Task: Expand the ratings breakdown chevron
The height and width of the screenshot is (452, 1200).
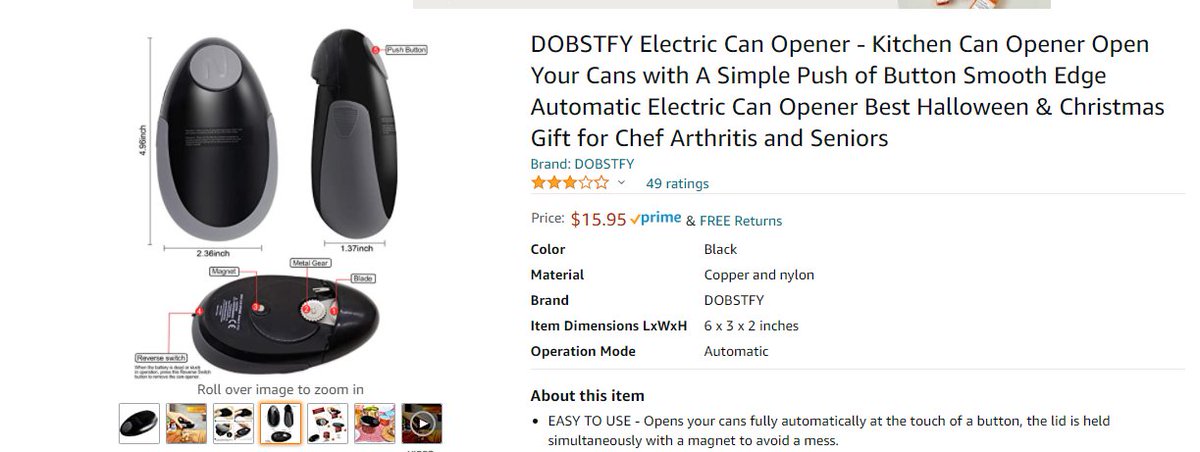Action: [621, 183]
